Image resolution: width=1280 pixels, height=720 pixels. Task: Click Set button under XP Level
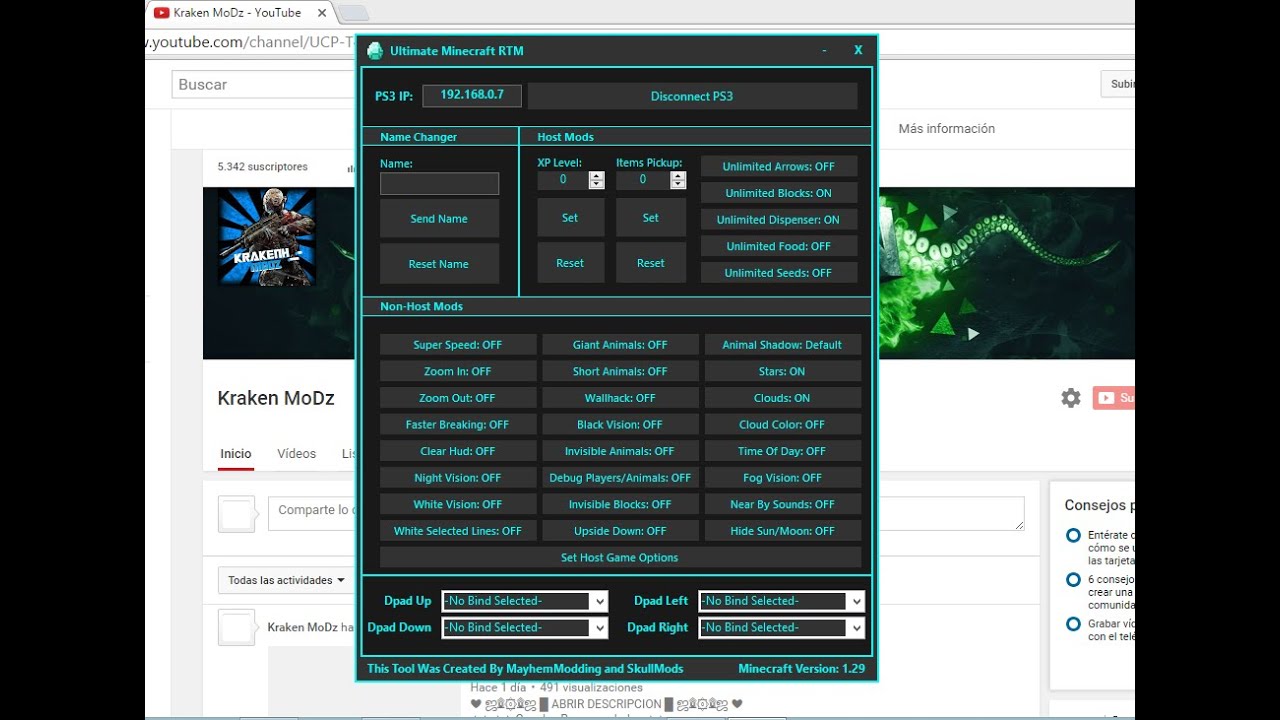click(x=570, y=218)
